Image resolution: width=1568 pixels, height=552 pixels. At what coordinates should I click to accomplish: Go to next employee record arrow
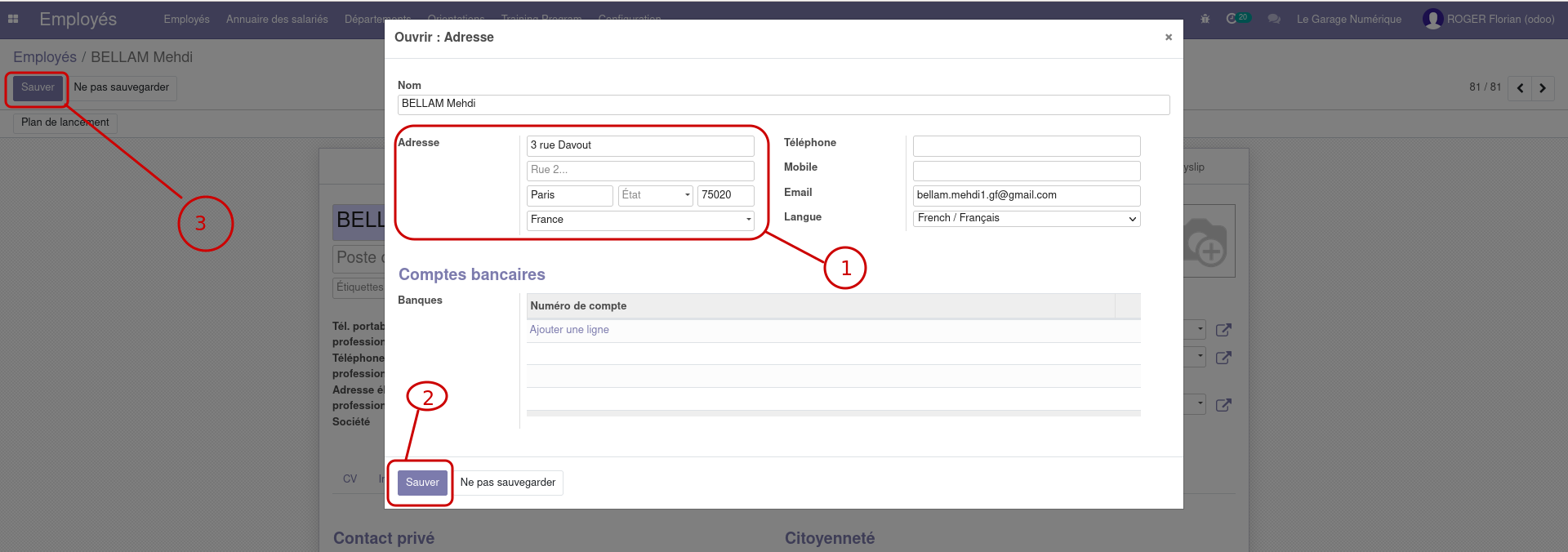[1543, 88]
